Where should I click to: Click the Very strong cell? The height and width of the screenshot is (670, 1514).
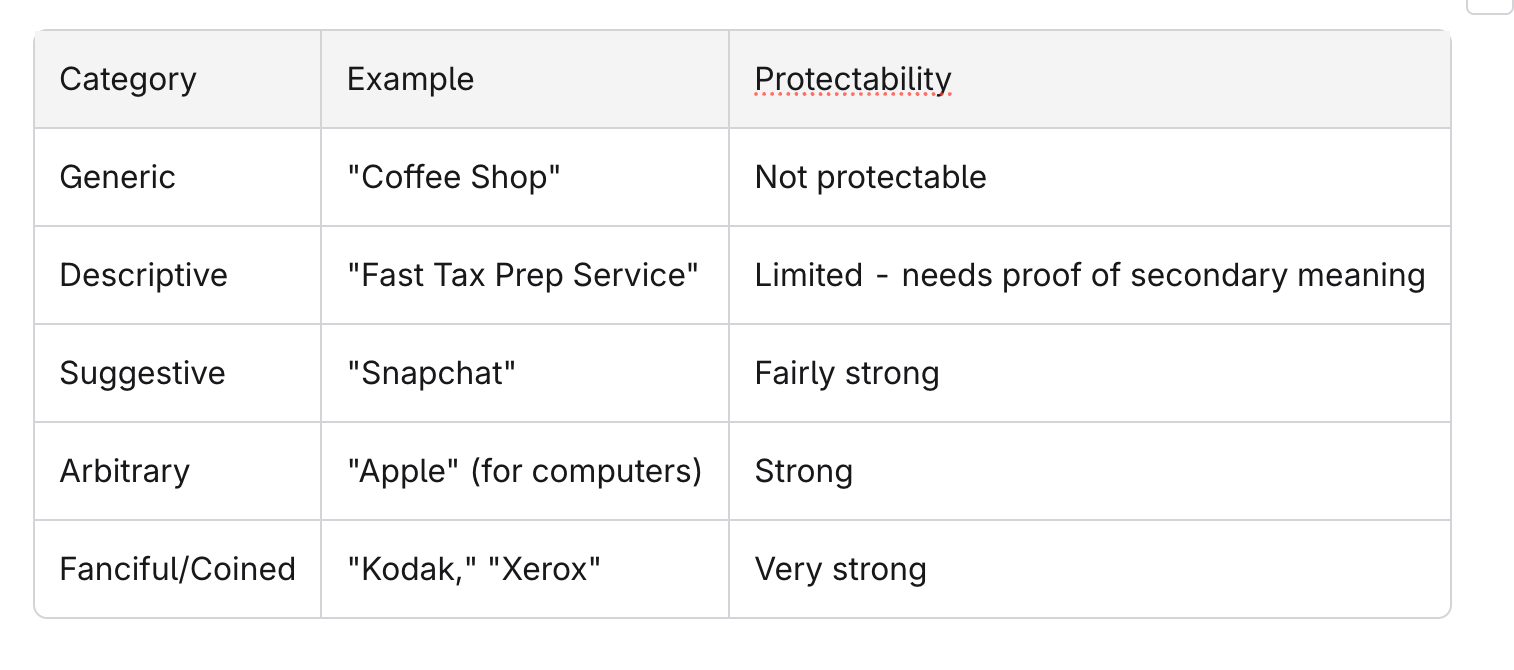click(x=1089, y=569)
